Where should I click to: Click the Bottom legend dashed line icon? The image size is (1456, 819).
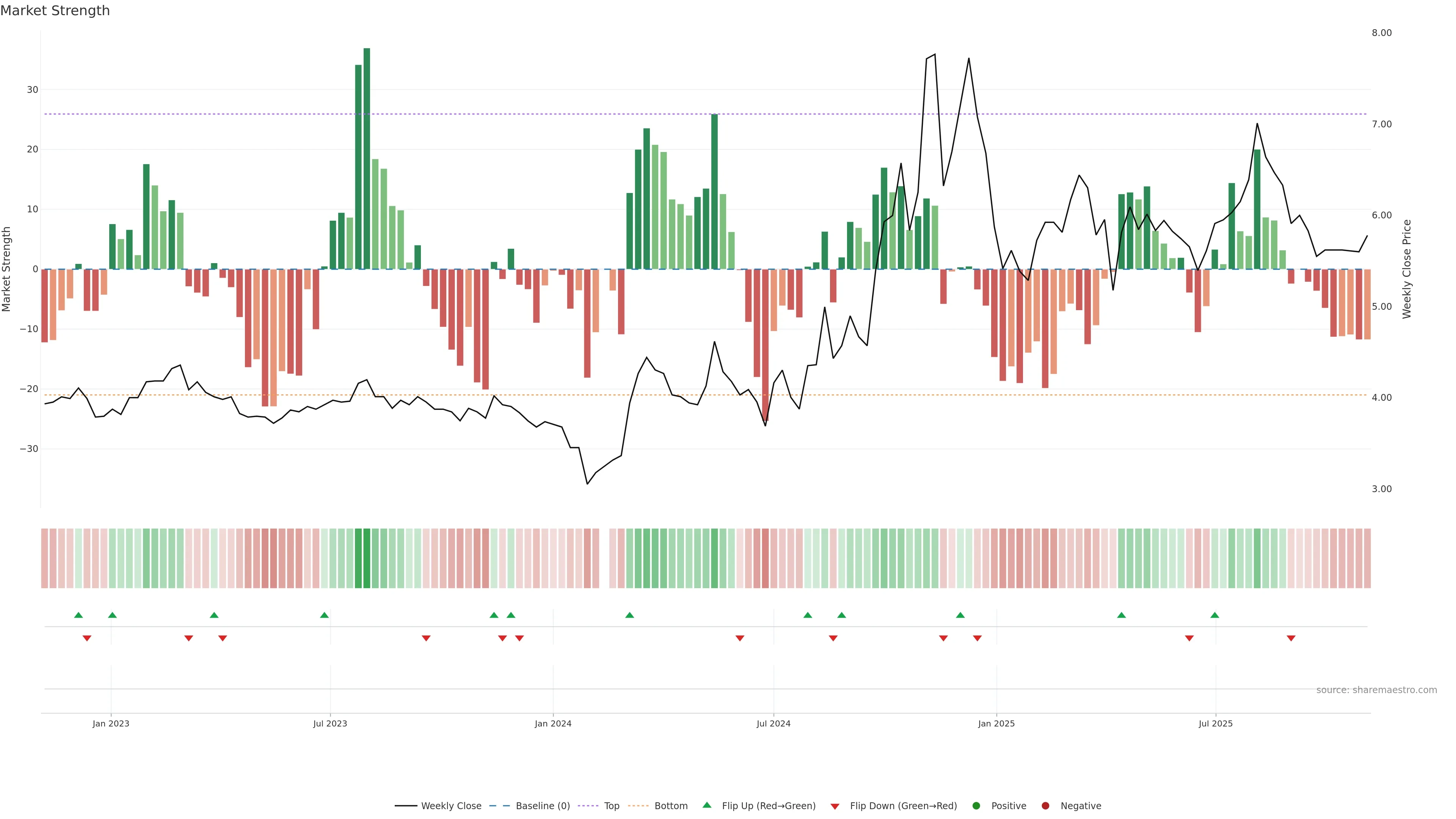tap(638, 806)
